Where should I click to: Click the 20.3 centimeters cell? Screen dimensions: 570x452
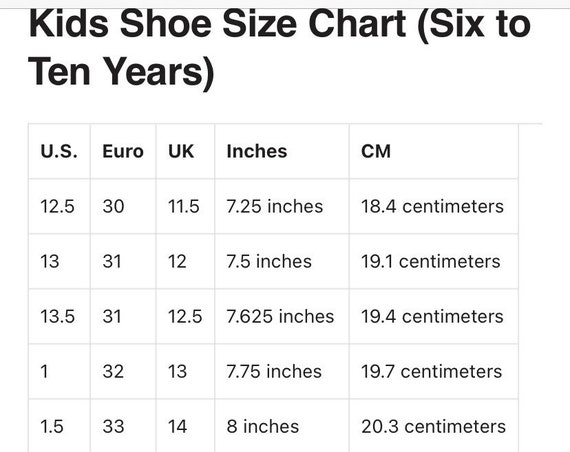click(x=434, y=426)
